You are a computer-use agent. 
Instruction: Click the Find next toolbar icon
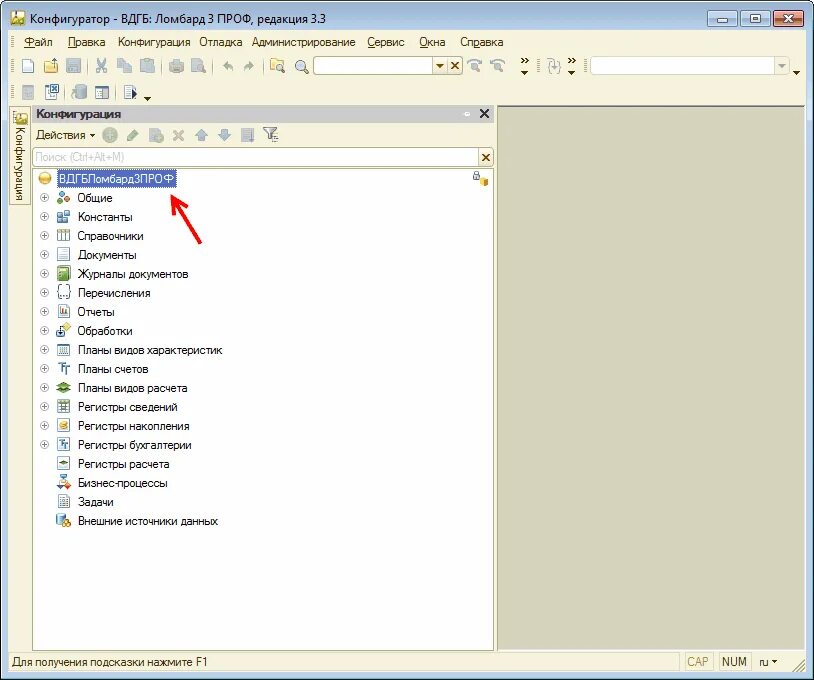click(474, 66)
